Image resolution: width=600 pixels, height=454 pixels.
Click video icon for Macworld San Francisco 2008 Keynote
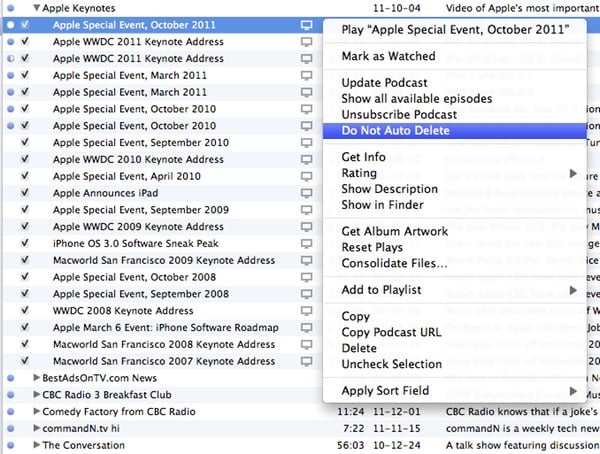(x=307, y=345)
